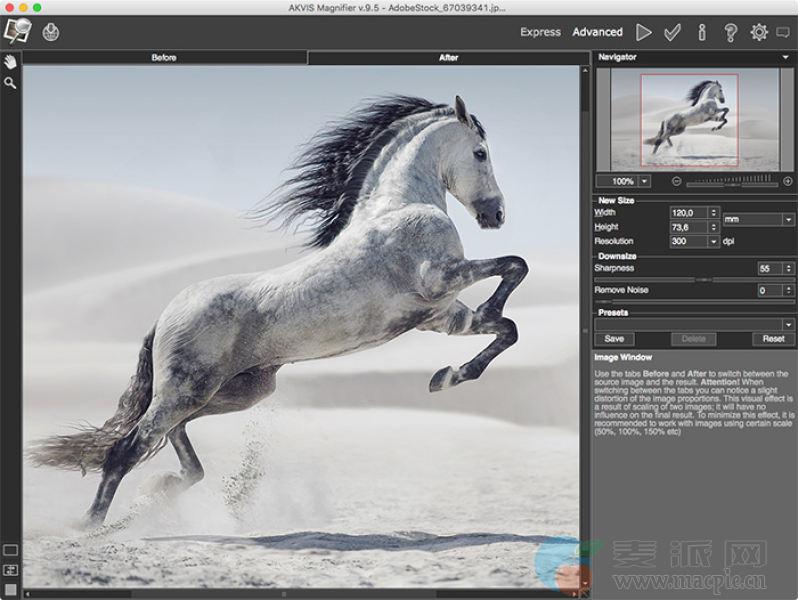798x600 pixels.
Task: Click the globe download icon in the toolbar
Action: [x=50, y=32]
